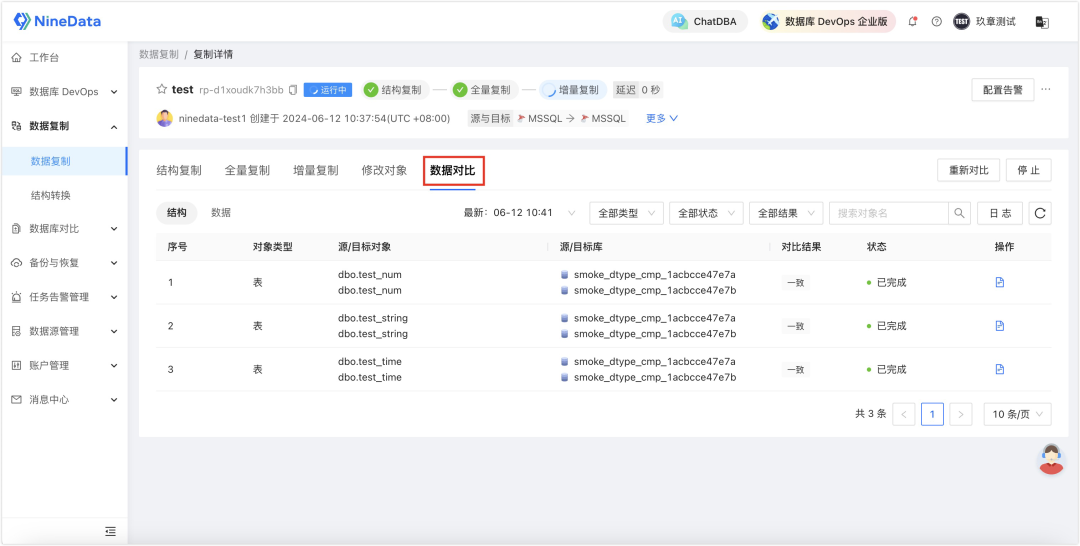Screen dimensions: 1080x546
Task: Open customer support avatar chat
Action: tap(1051, 459)
